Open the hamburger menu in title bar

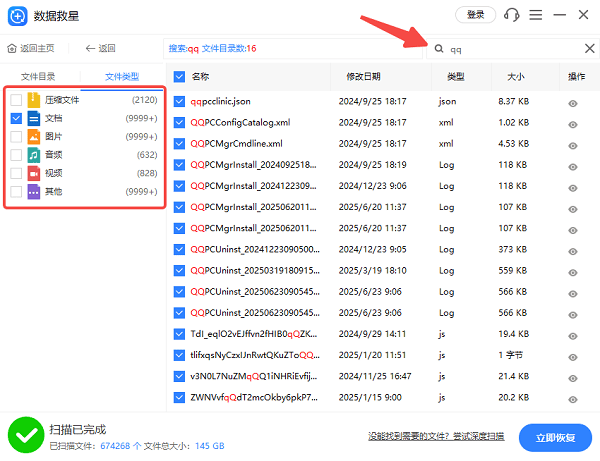[x=537, y=15]
